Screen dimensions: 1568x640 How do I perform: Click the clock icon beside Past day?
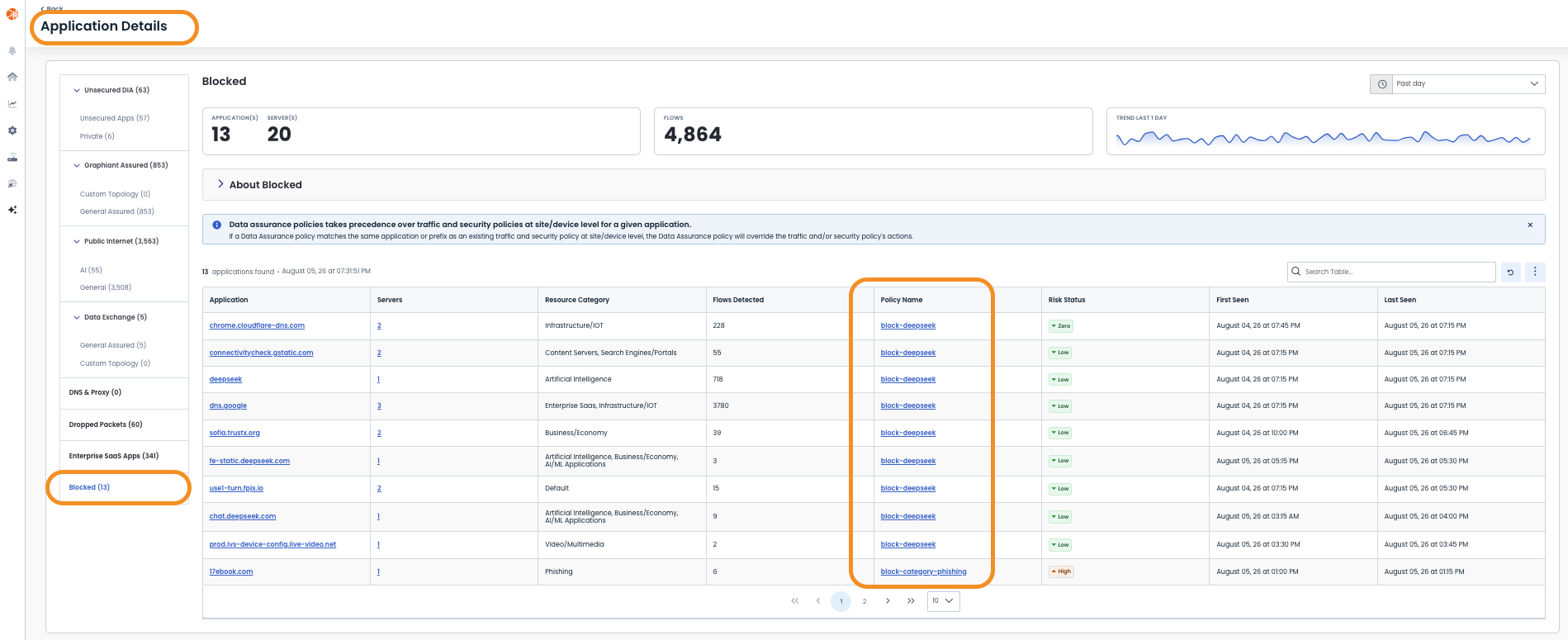1382,83
